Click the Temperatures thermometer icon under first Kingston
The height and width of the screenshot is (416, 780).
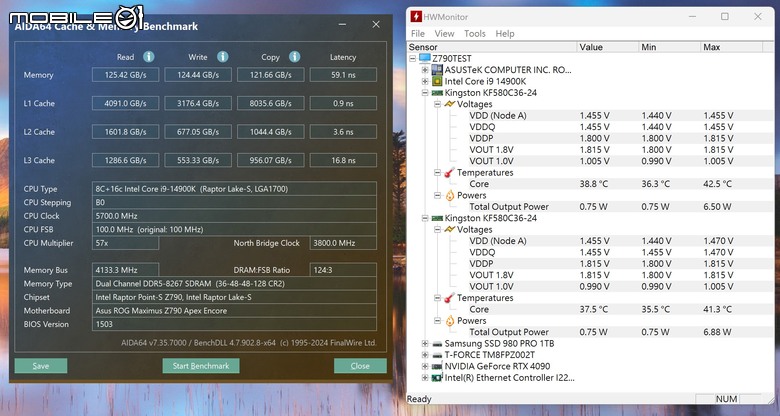tap(450, 173)
